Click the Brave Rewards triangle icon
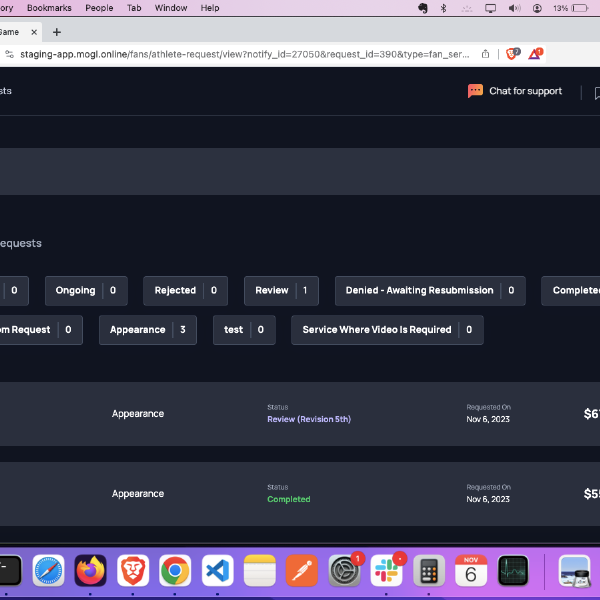Viewport: 600px width, 600px height. tap(536, 54)
